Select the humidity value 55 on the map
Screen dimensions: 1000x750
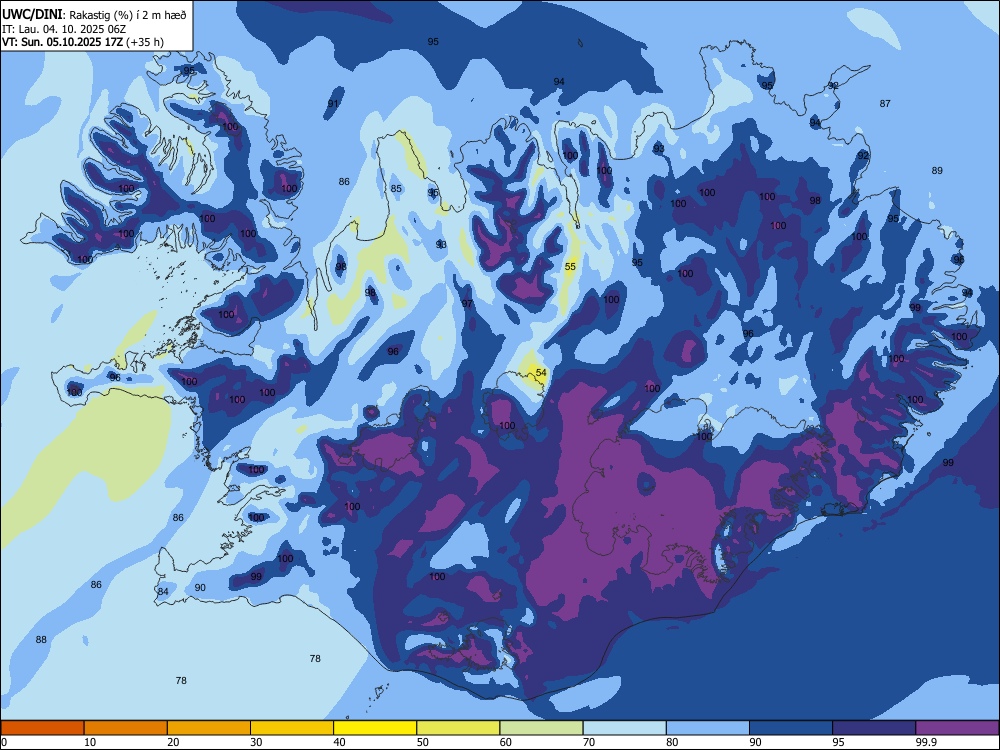click(x=570, y=267)
